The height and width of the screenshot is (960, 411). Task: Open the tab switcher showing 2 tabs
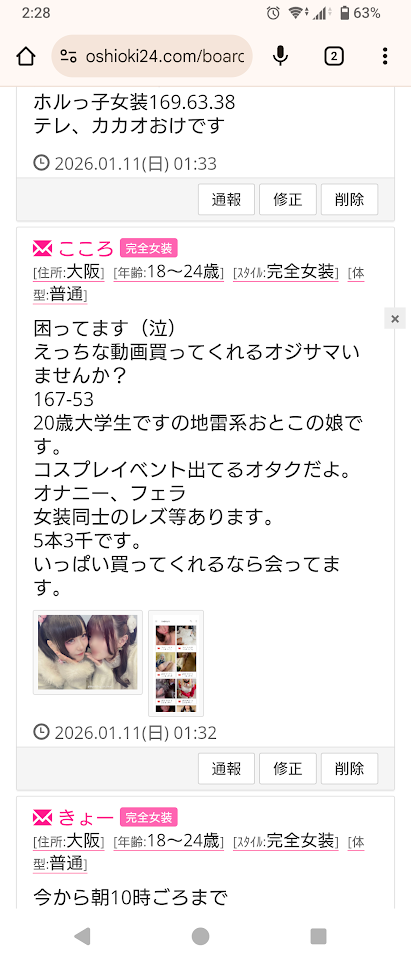[333, 56]
